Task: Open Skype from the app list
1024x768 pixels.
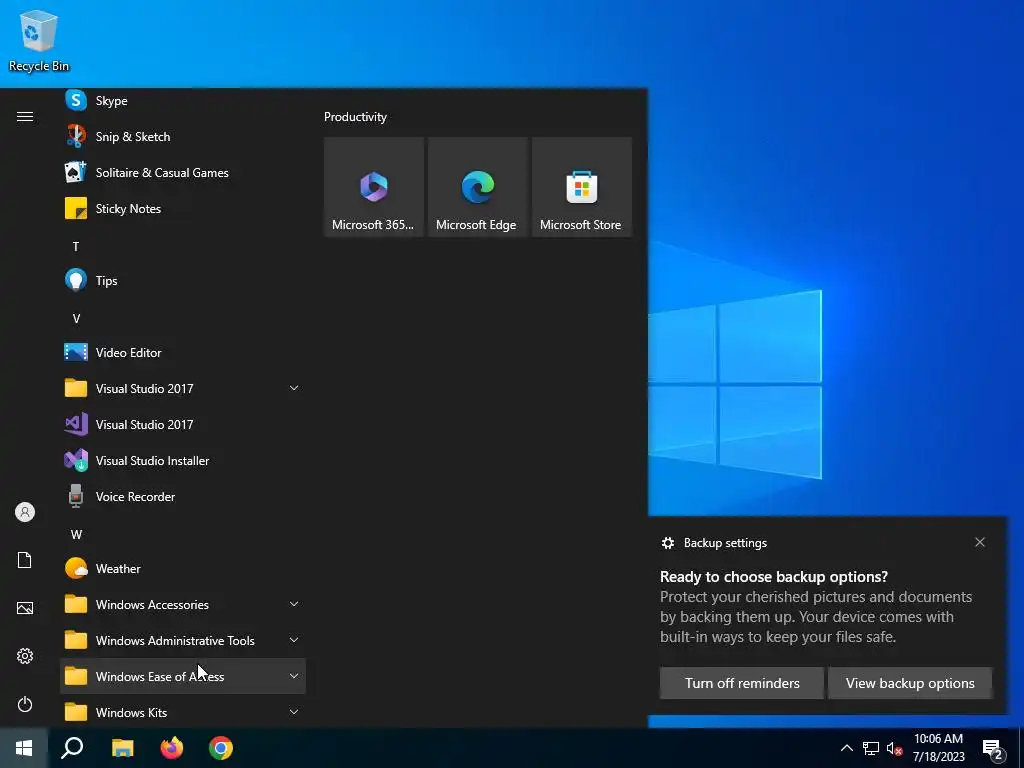Action: coord(183,101)
